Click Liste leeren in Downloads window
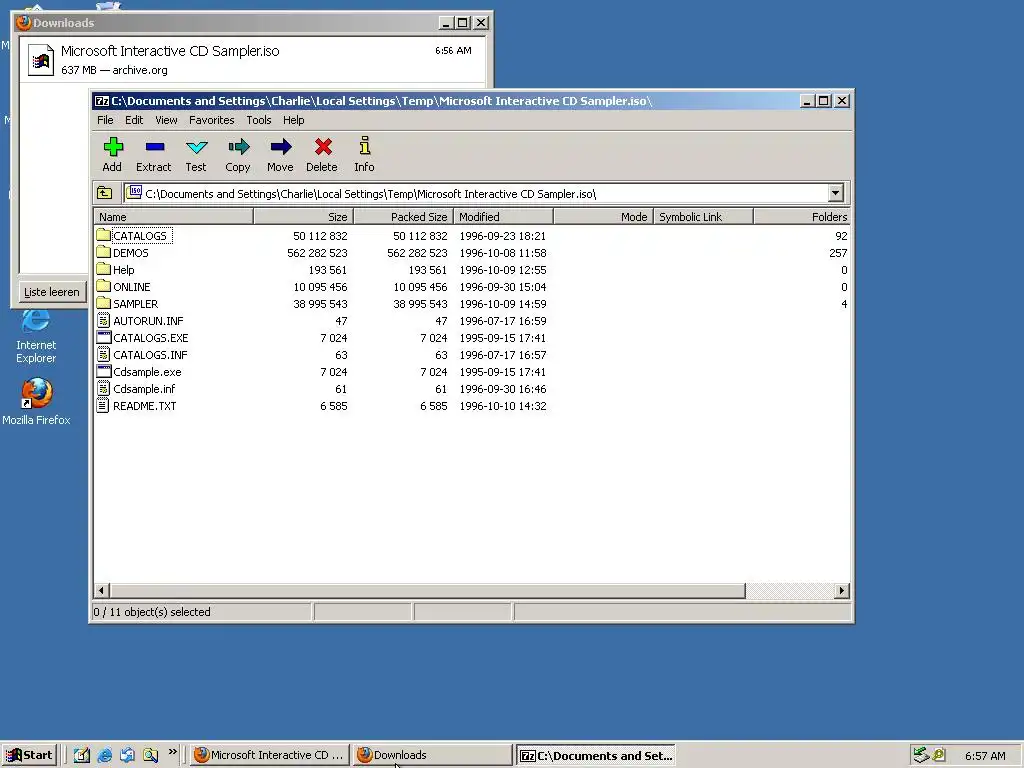The height and width of the screenshot is (768, 1024). [52, 292]
